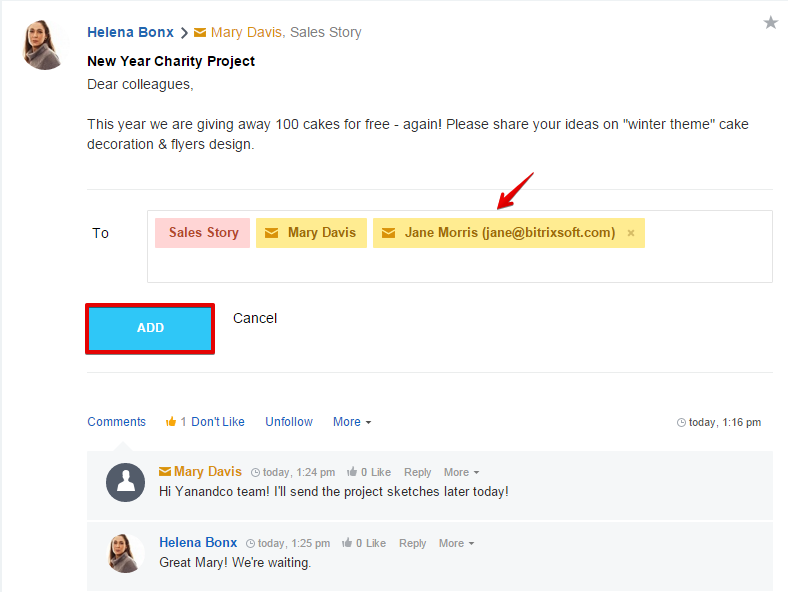The width and height of the screenshot is (788, 592).
Task: Click the post timestamp today, 1:16 pm
Action: [725, 422]
